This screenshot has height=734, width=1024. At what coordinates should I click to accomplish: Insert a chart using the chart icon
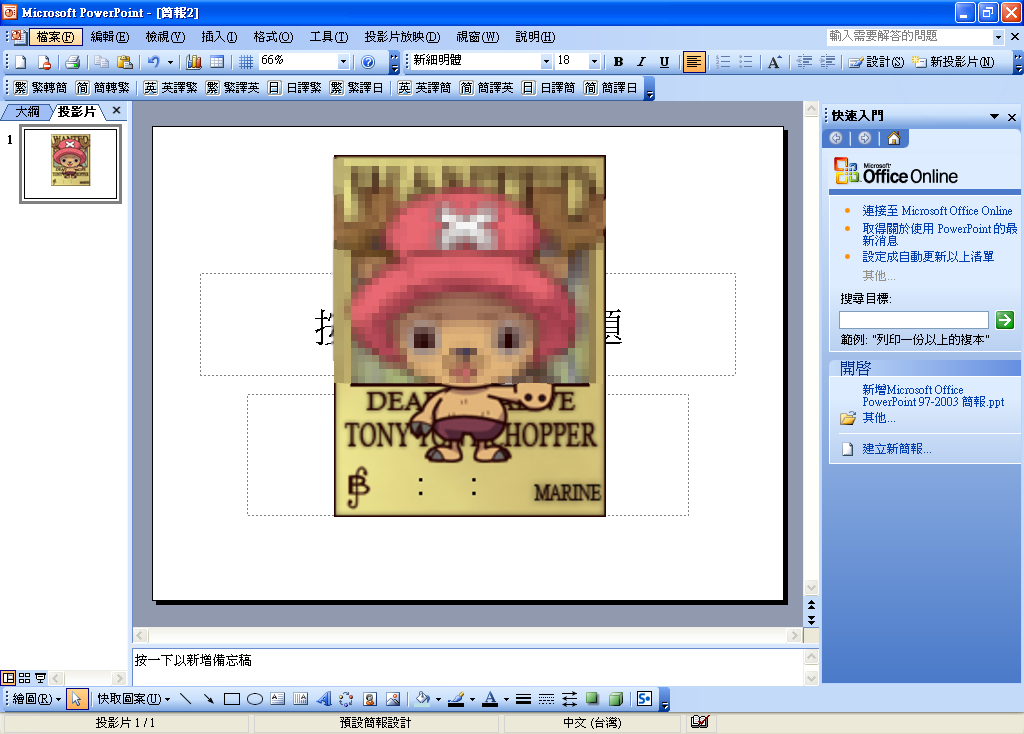(194, 62)
